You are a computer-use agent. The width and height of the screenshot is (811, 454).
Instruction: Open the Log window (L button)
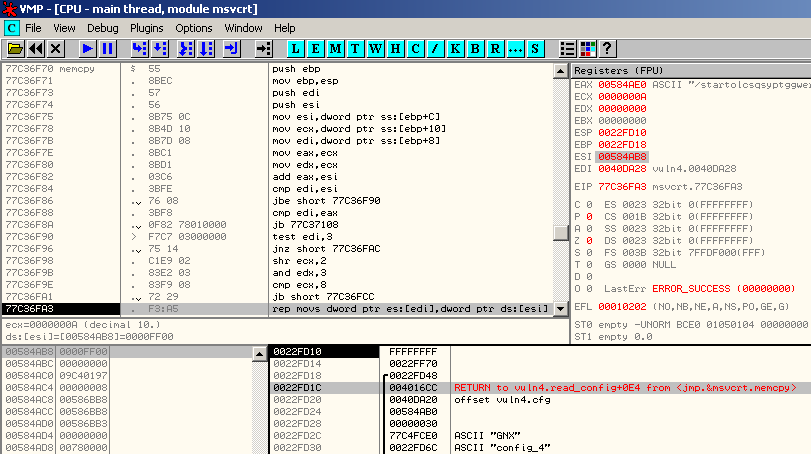[x=298, y=48]
